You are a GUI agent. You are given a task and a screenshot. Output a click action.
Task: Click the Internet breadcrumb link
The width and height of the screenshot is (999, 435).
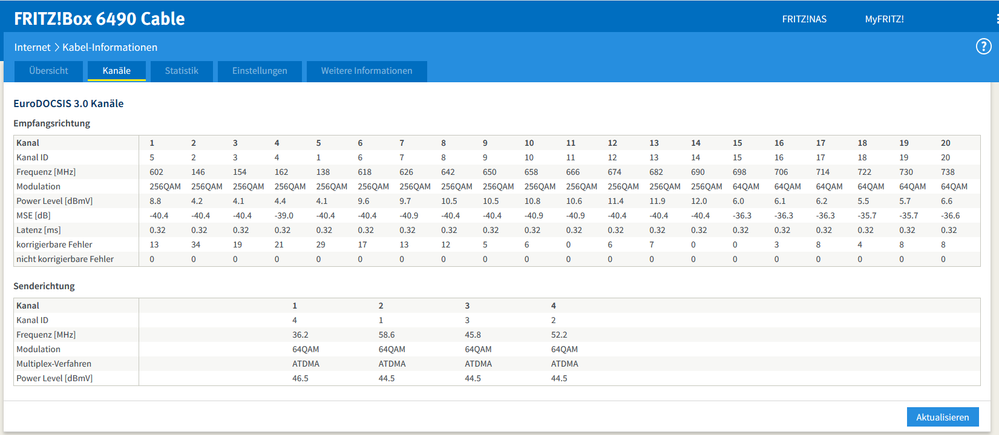click(x=32, y=48)
